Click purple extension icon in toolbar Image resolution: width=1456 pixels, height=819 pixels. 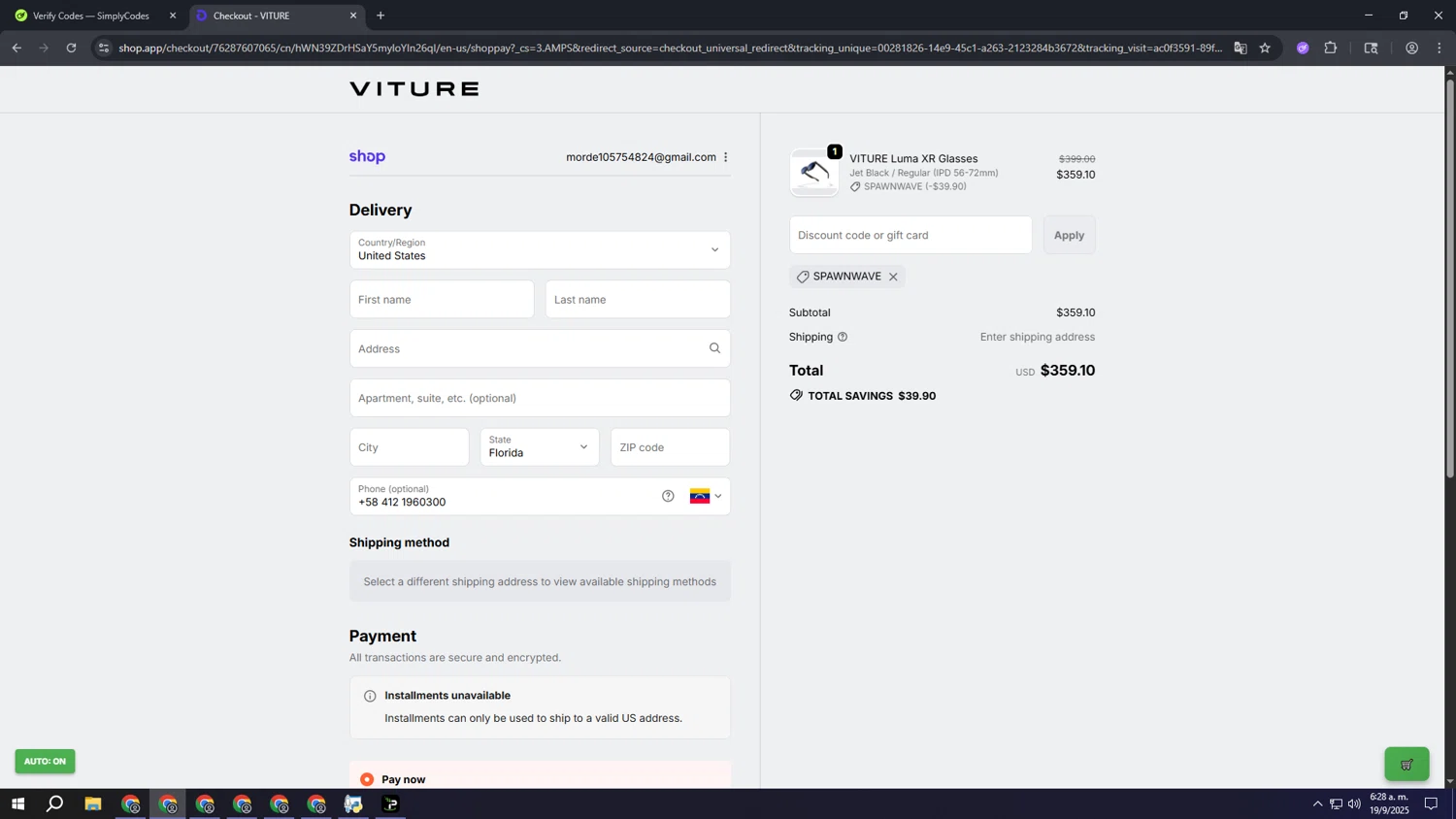coord(1303,48)
